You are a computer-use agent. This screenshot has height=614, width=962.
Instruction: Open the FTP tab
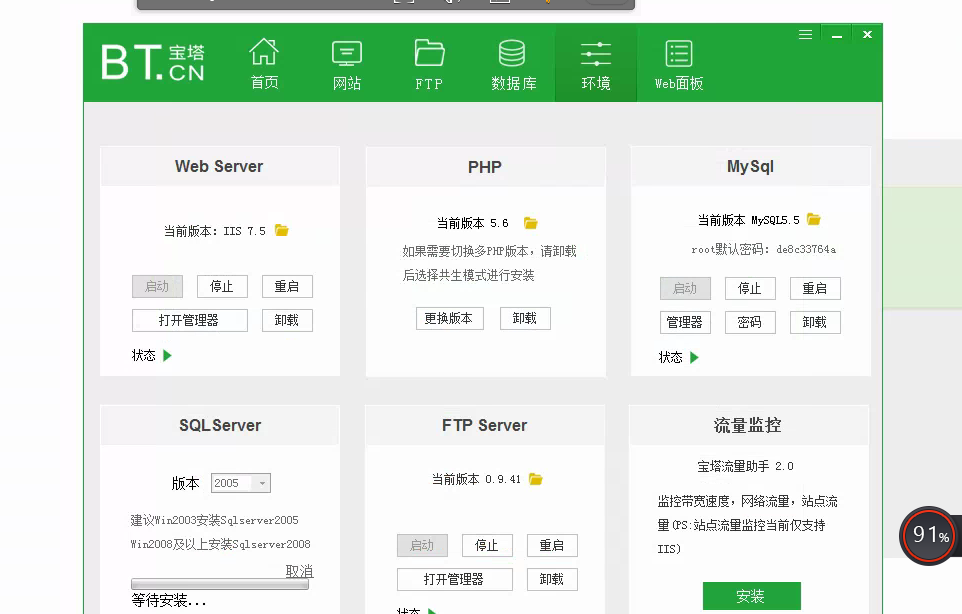point(429,64)
